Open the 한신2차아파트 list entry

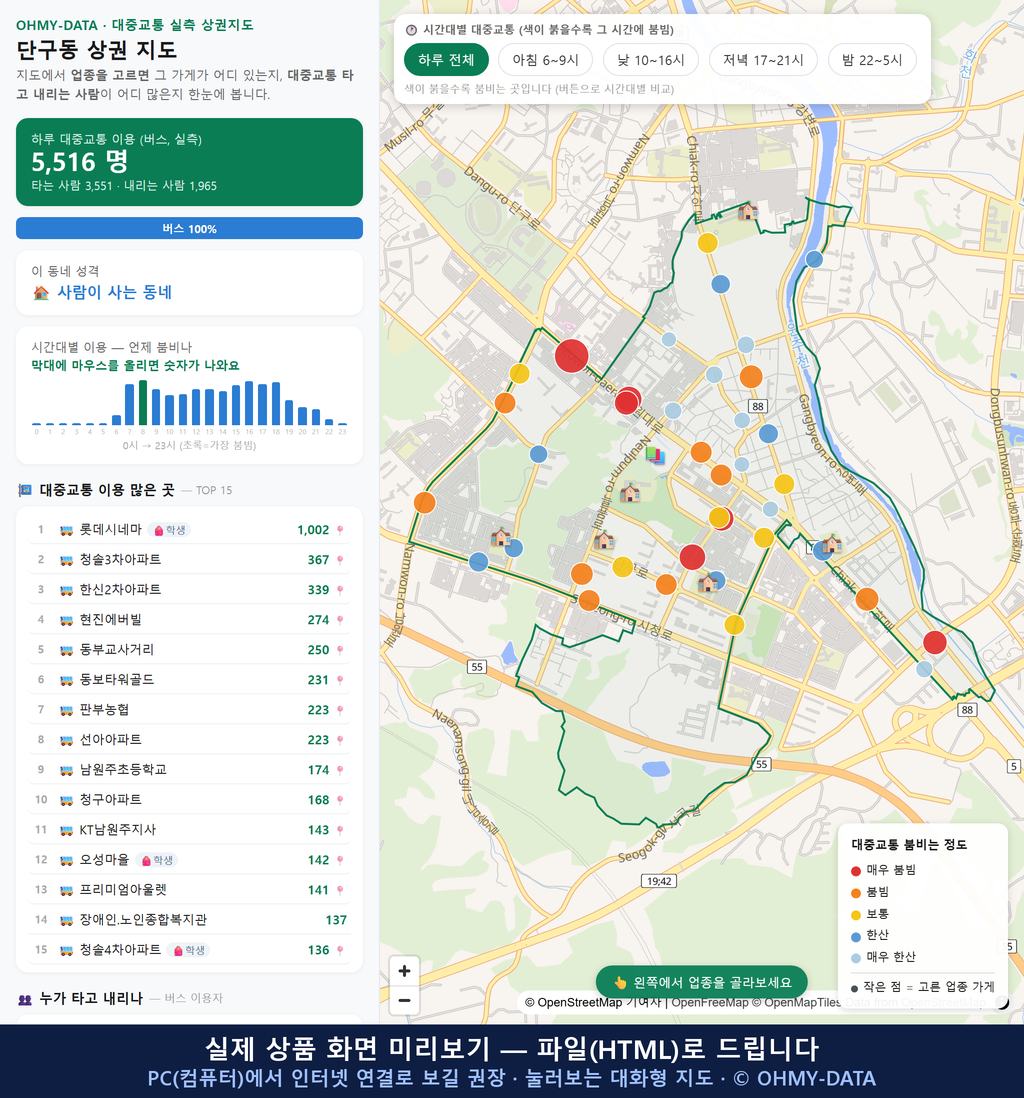pyautogui.click(x=189, y=590)
